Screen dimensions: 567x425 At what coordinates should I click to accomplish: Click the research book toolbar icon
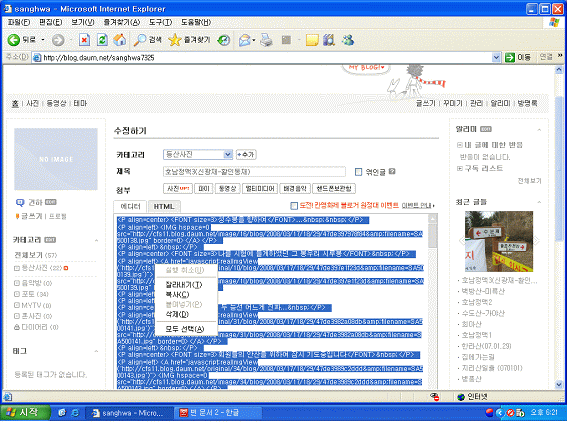[329, 40]
